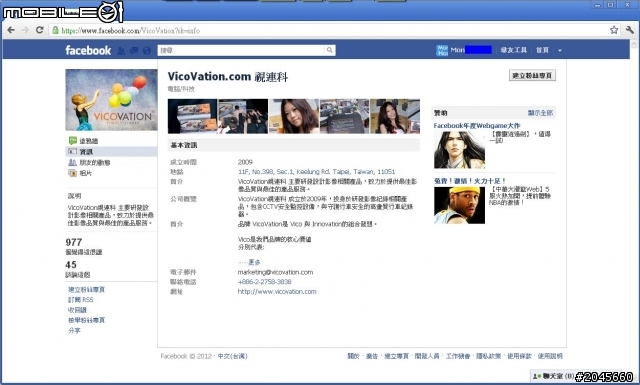Click the share link in sidebar
The image size is (640, 385).
pyautogui.click(x=74, y=330)
